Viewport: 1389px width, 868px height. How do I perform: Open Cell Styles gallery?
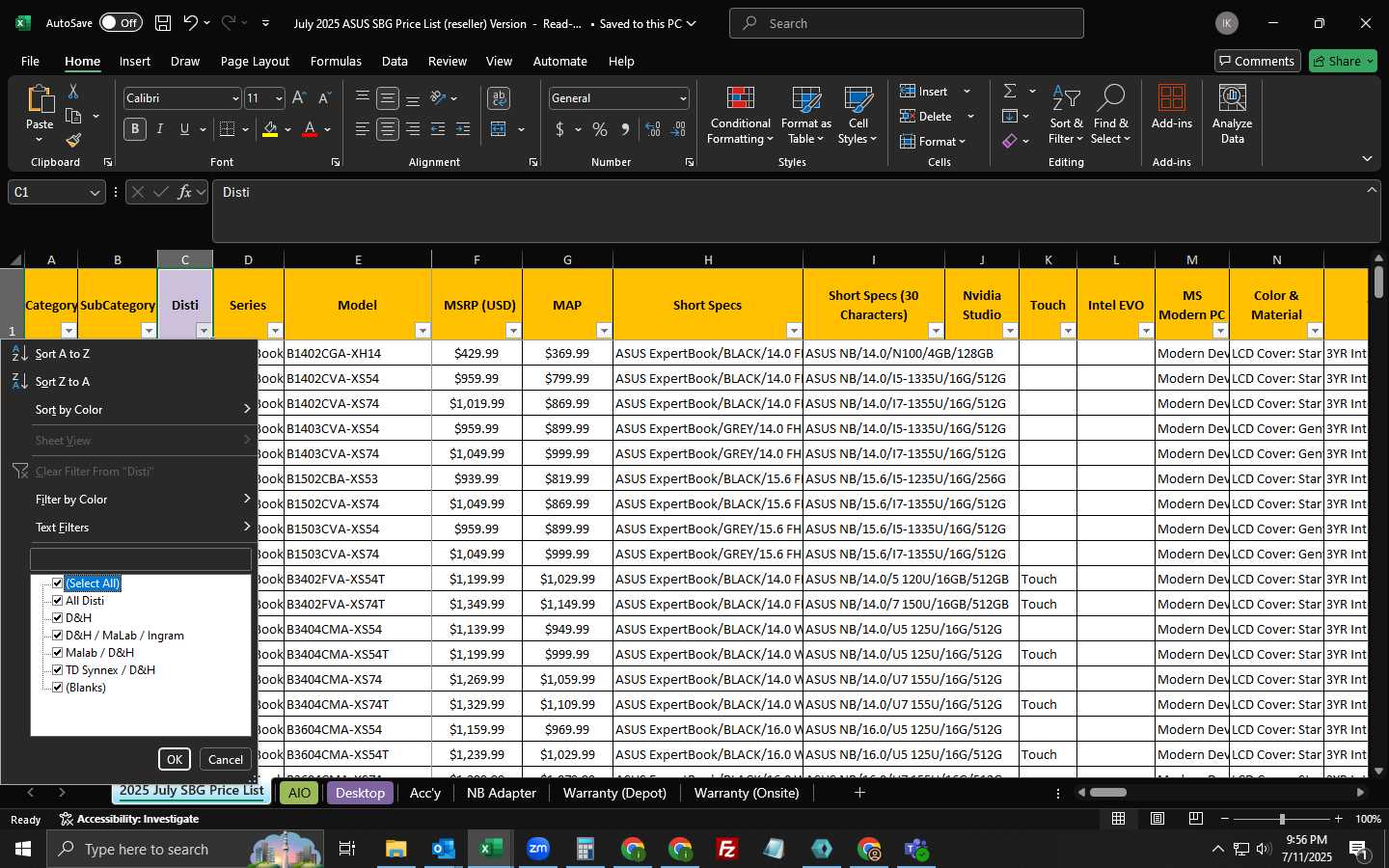click(x=858, y=116)
